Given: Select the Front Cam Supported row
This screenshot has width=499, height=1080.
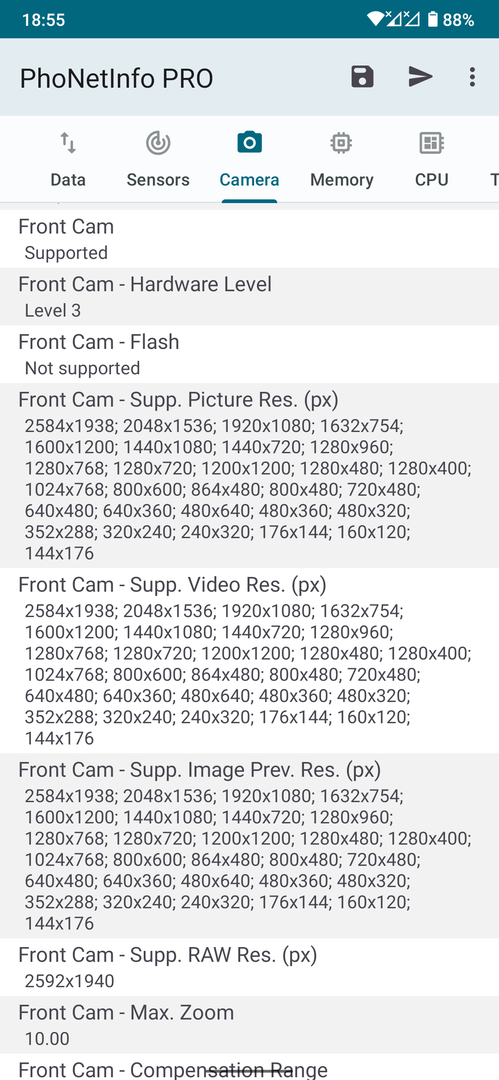Looking at the screenshot, I should [x=250, y=238].
